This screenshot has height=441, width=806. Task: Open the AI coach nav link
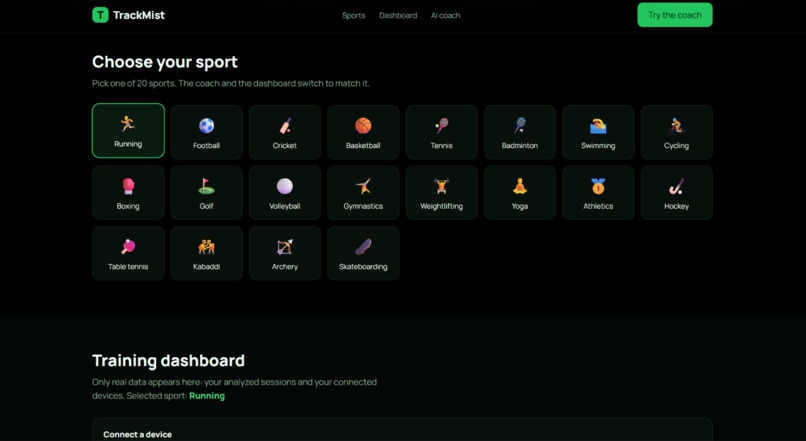(x=446, y=15)
